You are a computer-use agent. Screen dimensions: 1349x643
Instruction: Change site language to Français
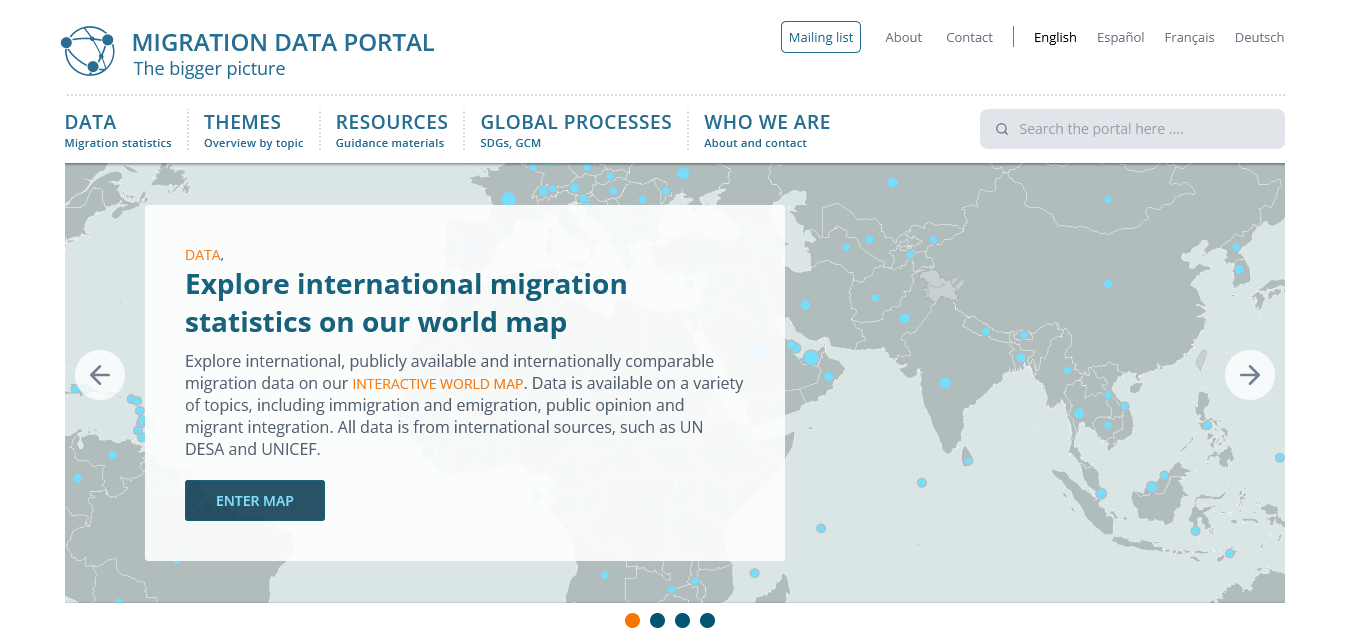(1189, 37)
